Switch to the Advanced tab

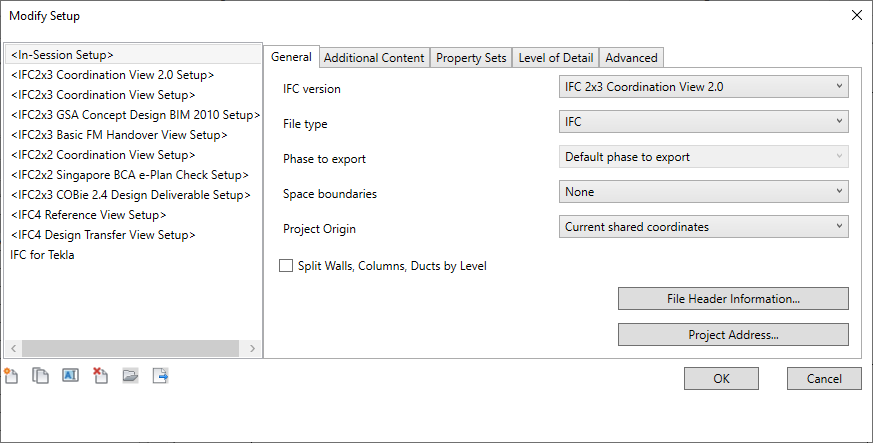[x=631, y=58]
